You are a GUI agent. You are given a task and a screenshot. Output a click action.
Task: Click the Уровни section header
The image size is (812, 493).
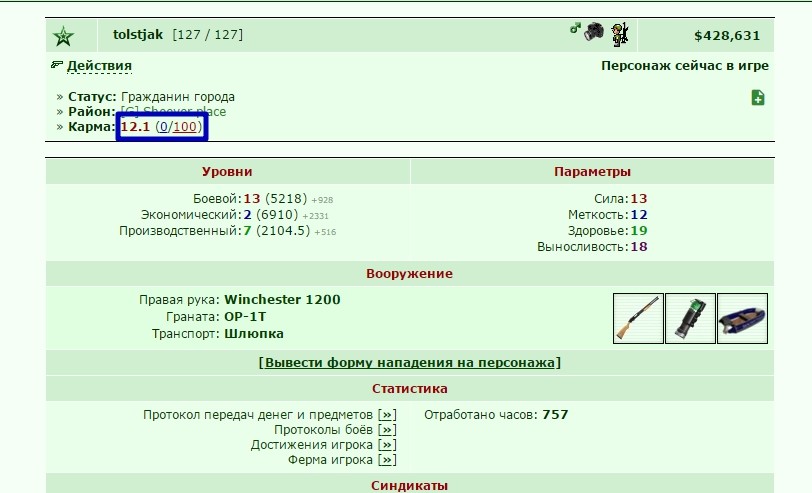tap(227, 171)
